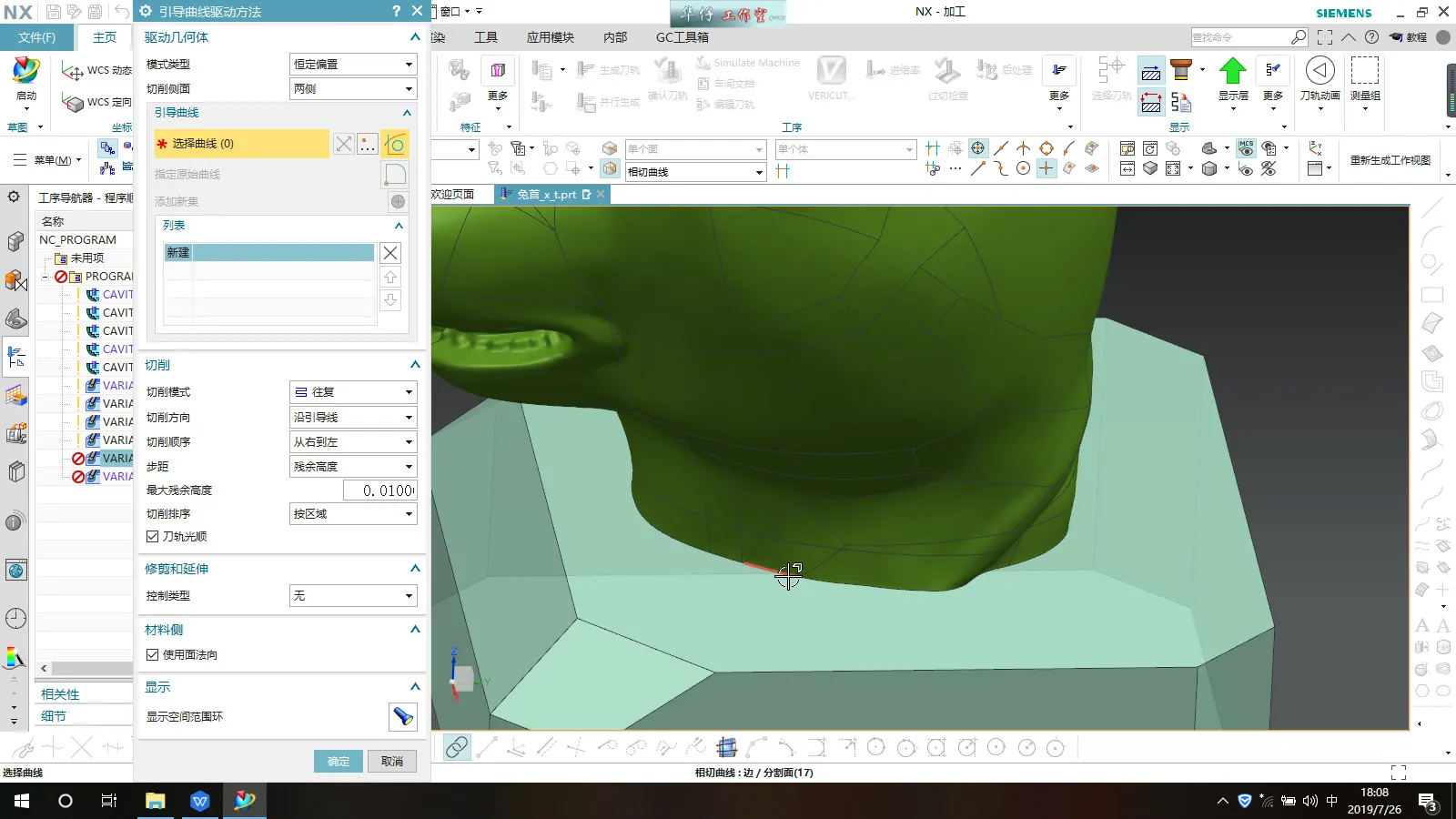Click the 刀轨动画 toolpath animation icon
1456x819 pixels.
(x=1319, y=71)
